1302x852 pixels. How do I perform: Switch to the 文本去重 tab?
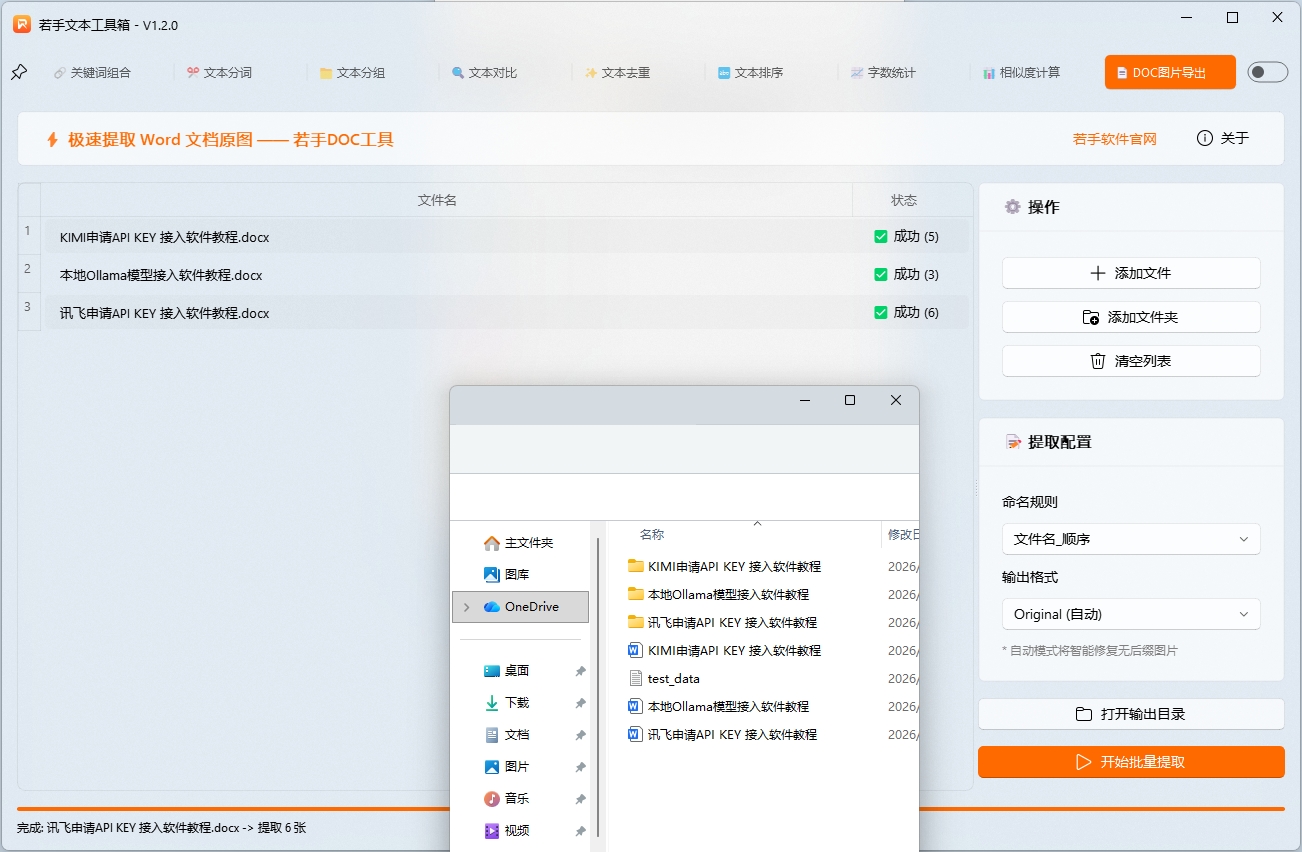(618, 72)
